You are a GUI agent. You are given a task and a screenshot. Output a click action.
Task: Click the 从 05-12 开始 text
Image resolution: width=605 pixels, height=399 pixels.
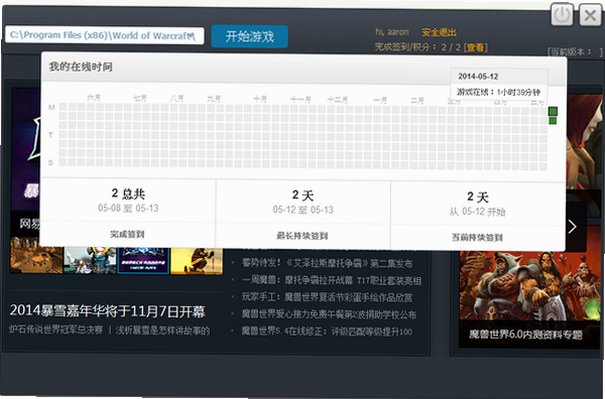click(x=477, y=211)
